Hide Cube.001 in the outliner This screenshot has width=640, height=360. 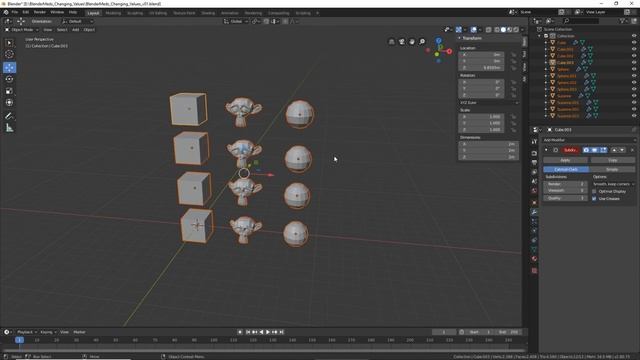coord(634,49)
